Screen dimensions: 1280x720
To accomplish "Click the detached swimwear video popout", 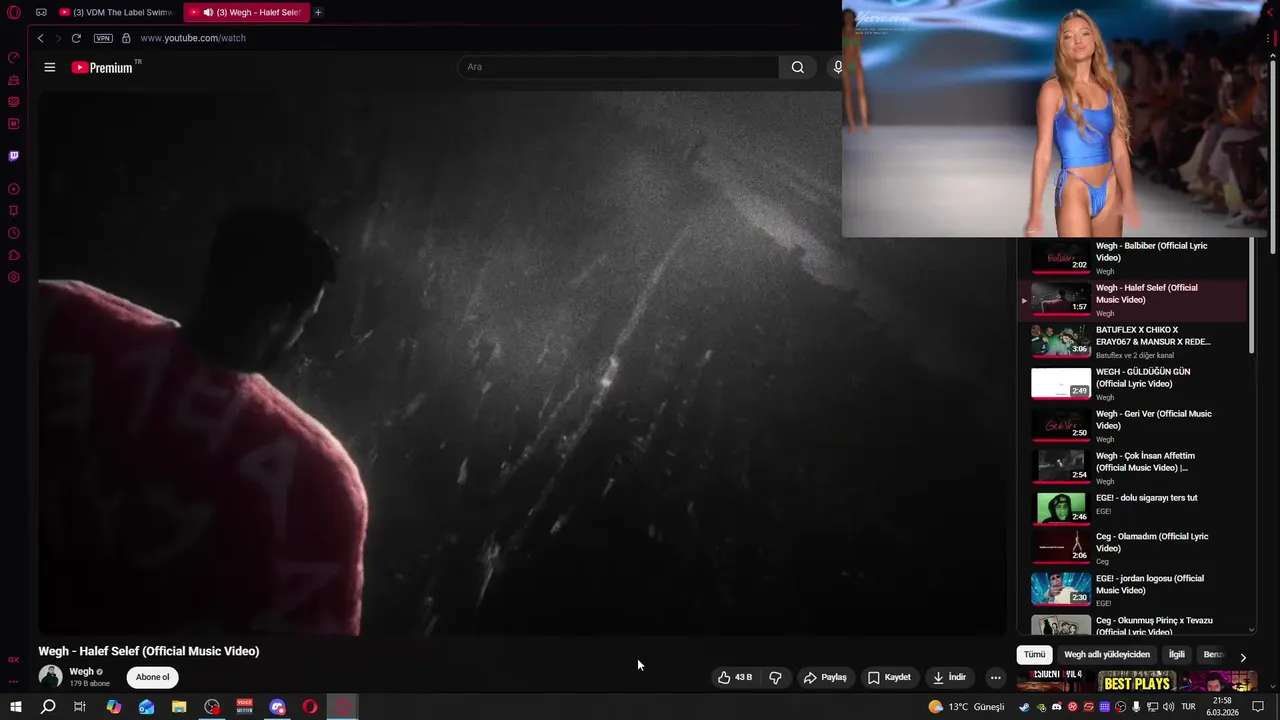I will pos(1053,118).
